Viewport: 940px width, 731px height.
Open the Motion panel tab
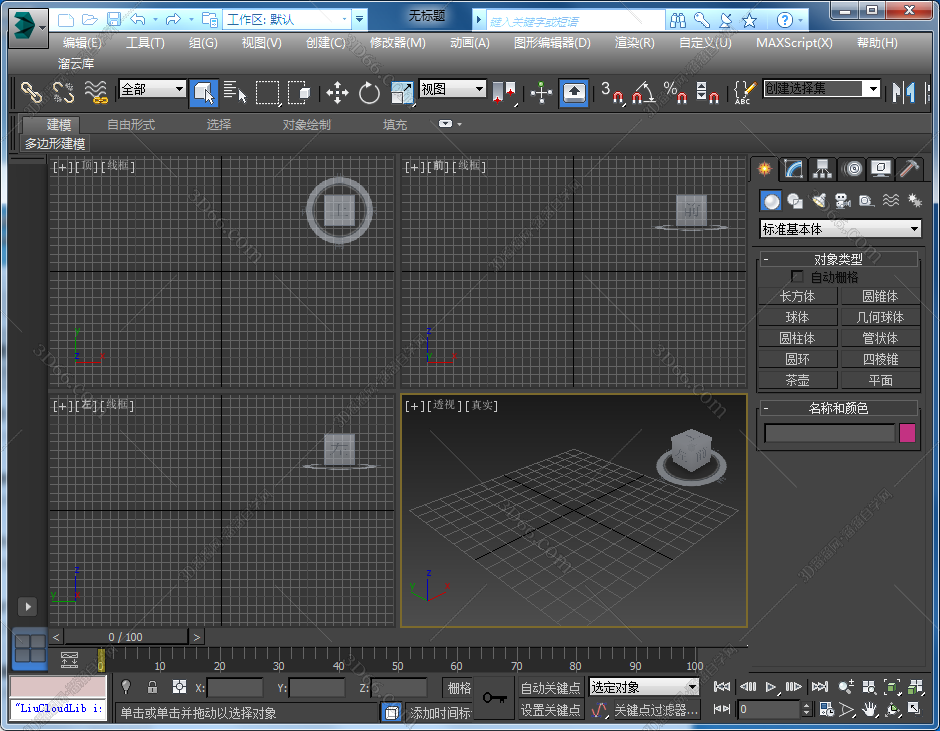pos(852,169)
